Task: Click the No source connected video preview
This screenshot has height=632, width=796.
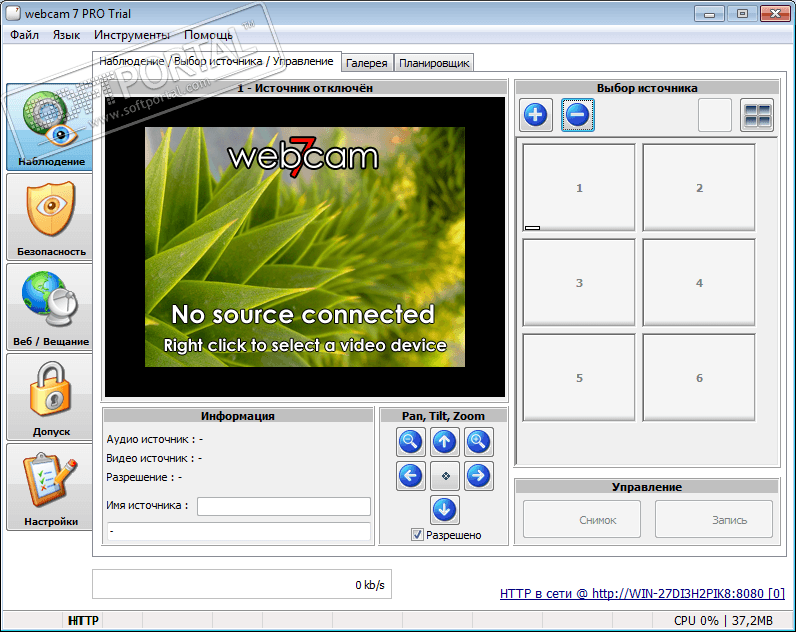Action: point(305,247)
